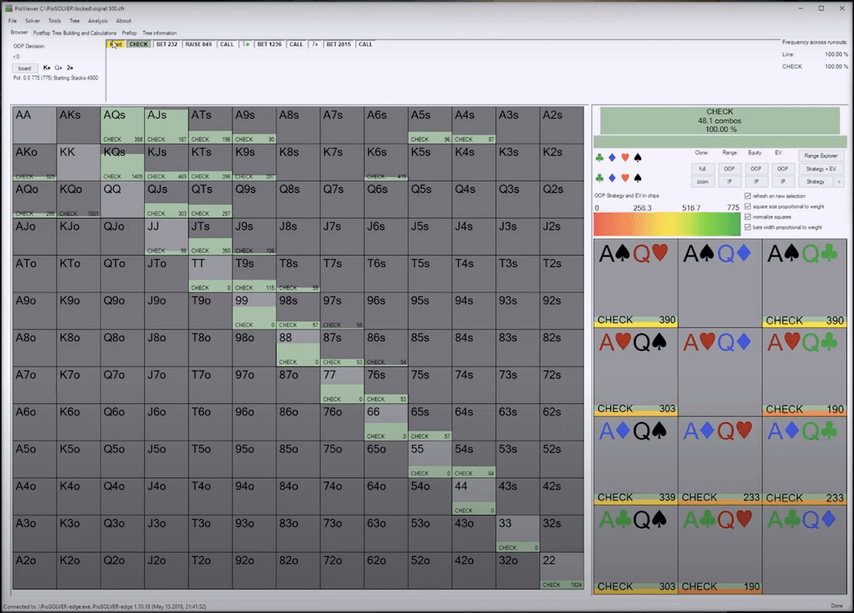Select the CALL node after RAISE 849
Image resolution: width=854 pixels, height=613 pixels.
pyautogui.click(x=227, y=44)
